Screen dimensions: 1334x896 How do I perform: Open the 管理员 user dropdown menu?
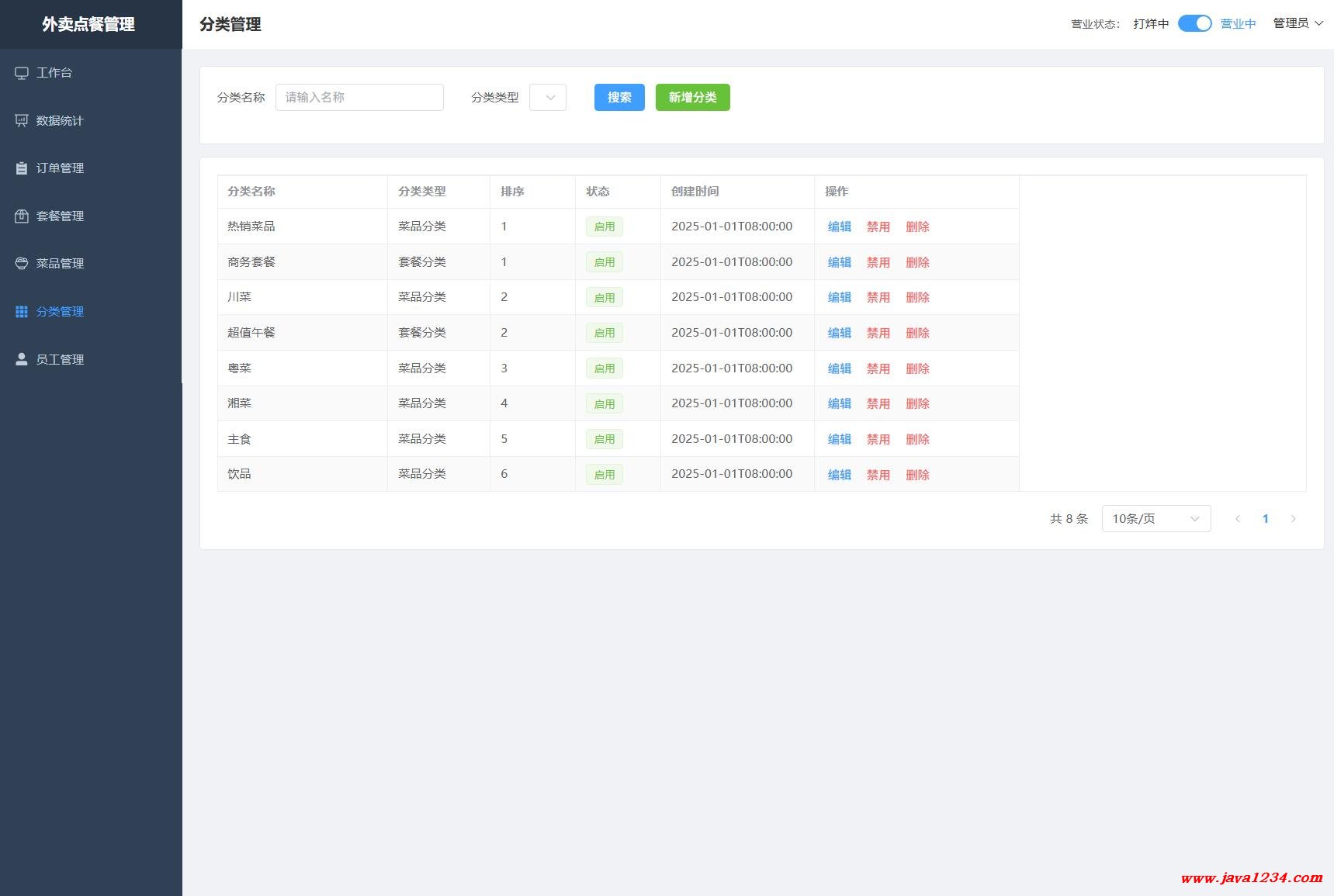(1298, 23)
